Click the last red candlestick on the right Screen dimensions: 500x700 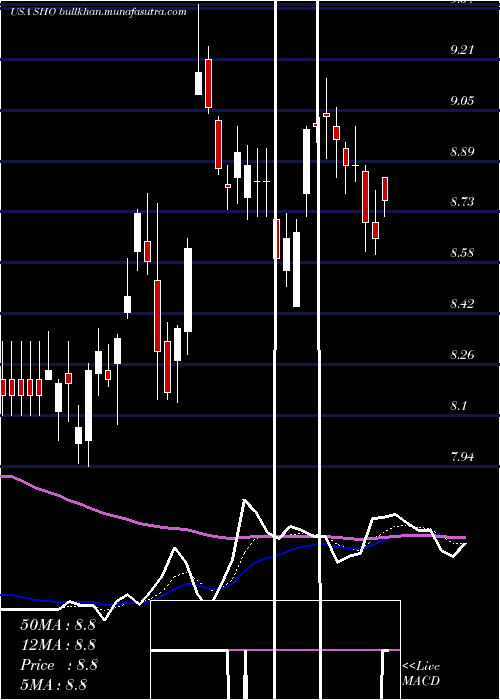tap(385, 189)
